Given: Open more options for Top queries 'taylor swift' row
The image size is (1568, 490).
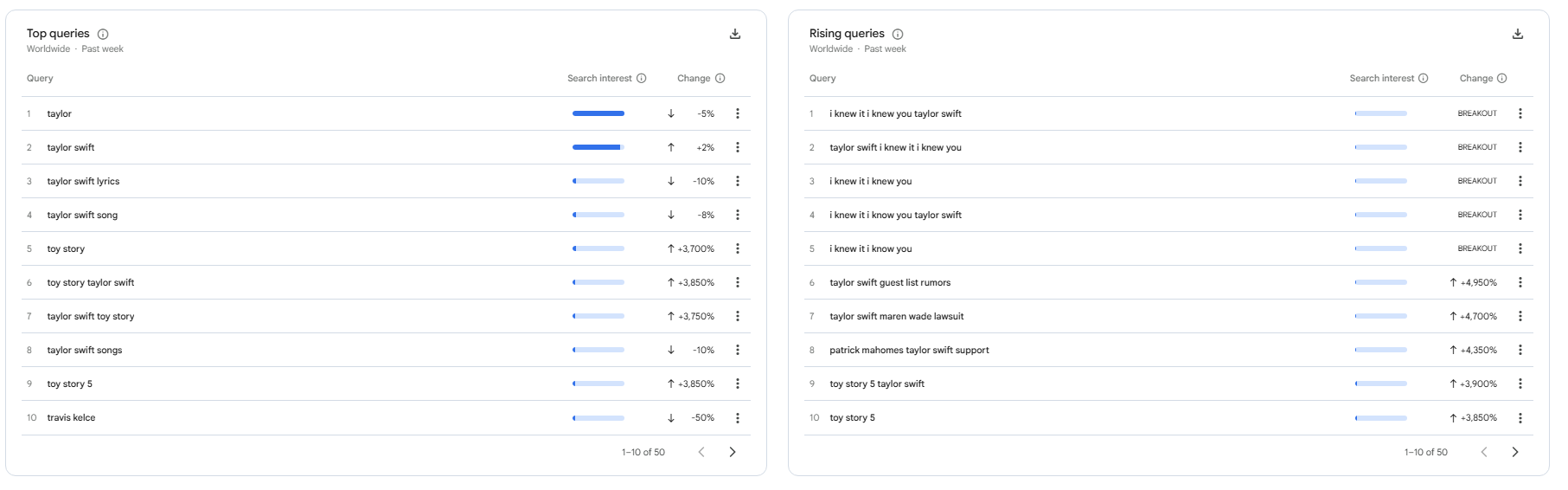Looking at the screenshot, I should pyautogui.click(x=738, y=147).
